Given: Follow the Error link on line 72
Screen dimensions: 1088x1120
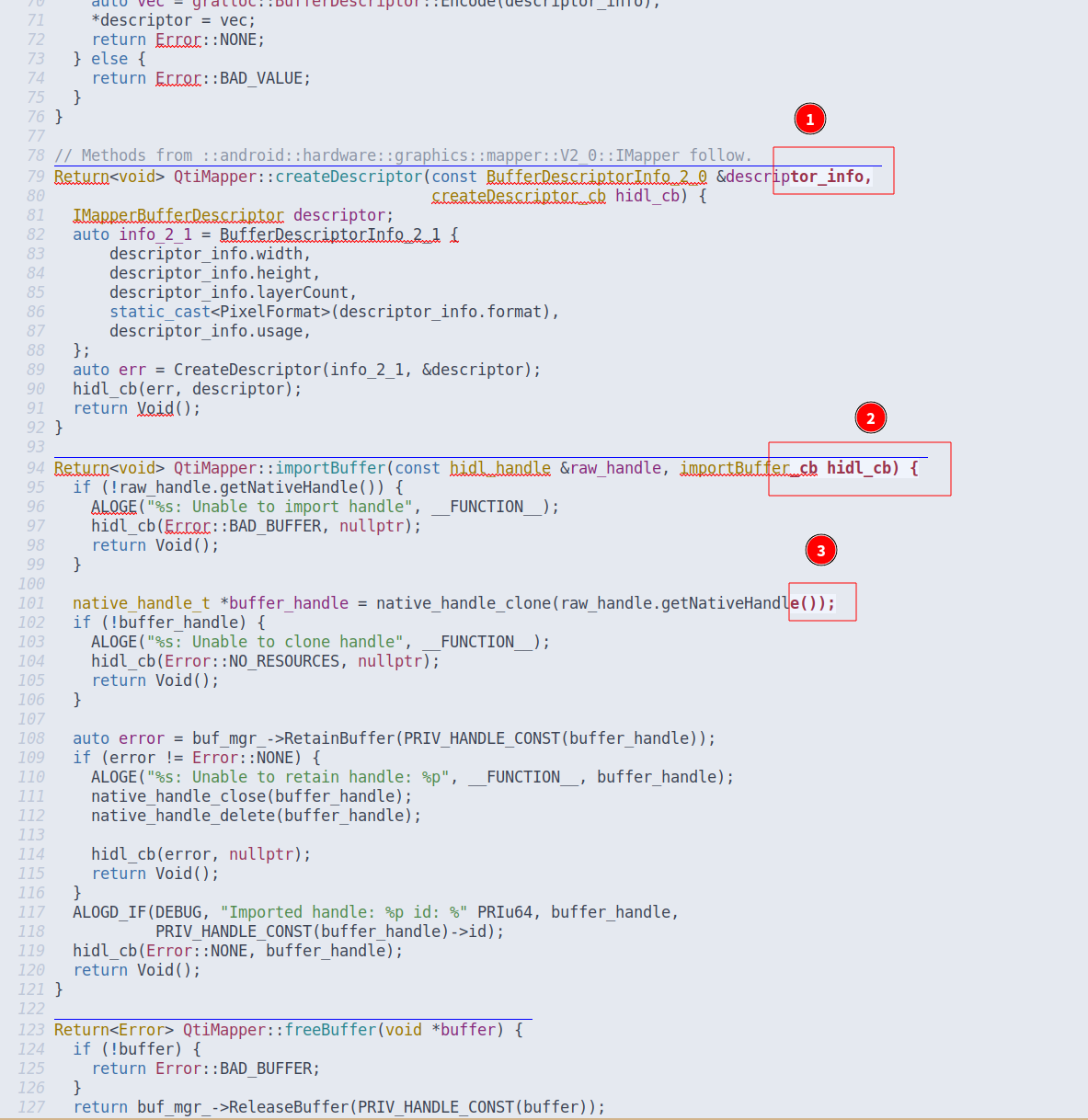Looking at the screenshot, I should 178,39.
